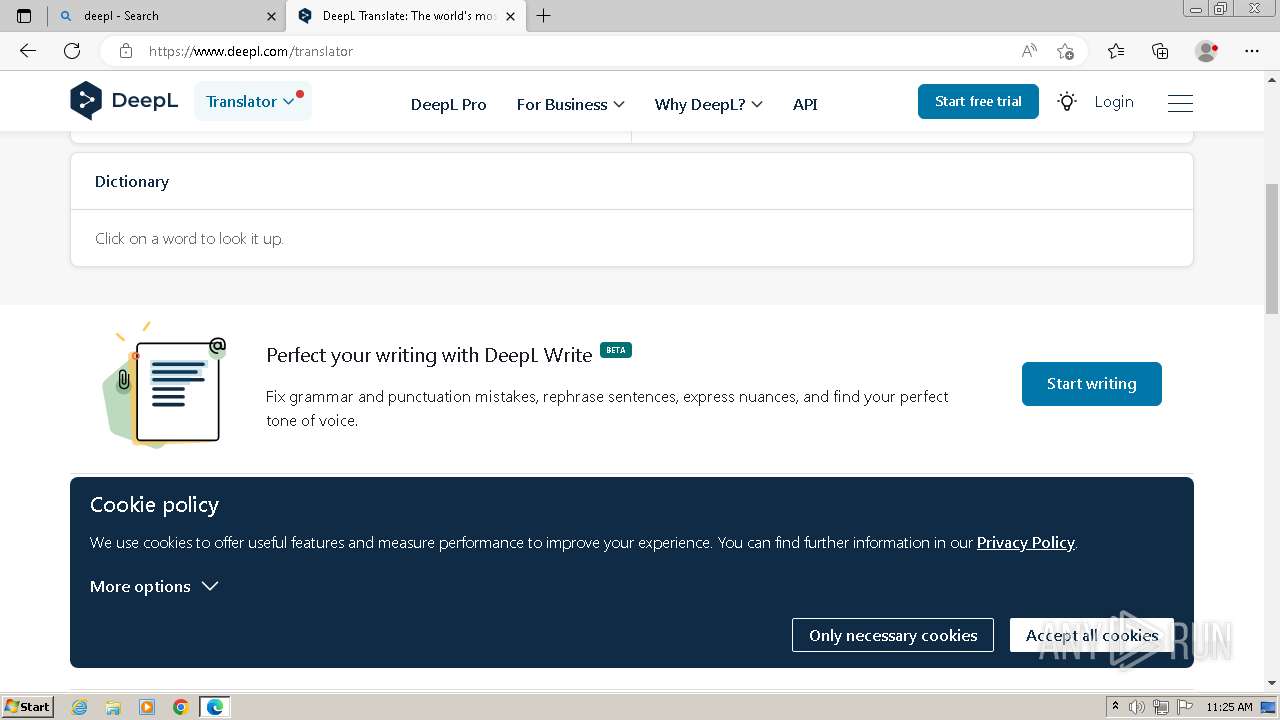1280x720 pixels.
Task: Switch to the deepl - Search tab
Action: [x=165, y=16]
